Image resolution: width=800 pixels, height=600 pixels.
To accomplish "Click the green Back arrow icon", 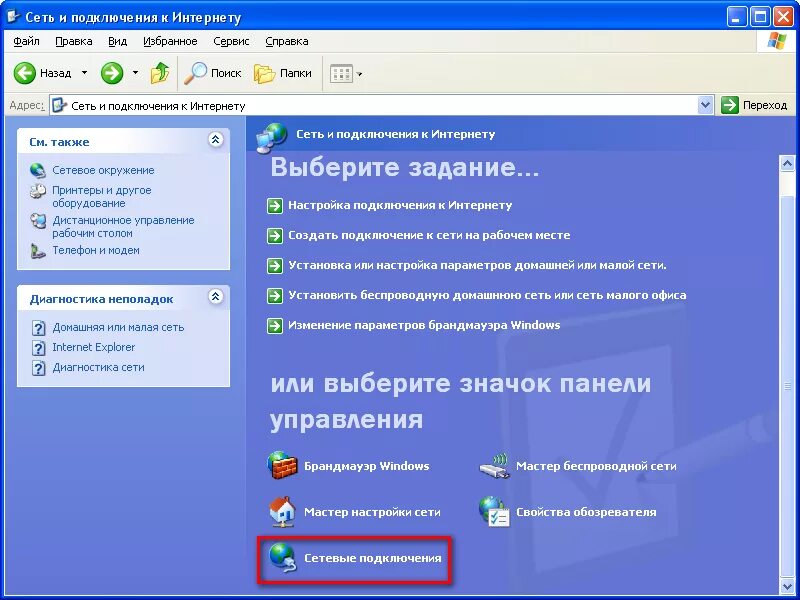I will tap(24, 73).
